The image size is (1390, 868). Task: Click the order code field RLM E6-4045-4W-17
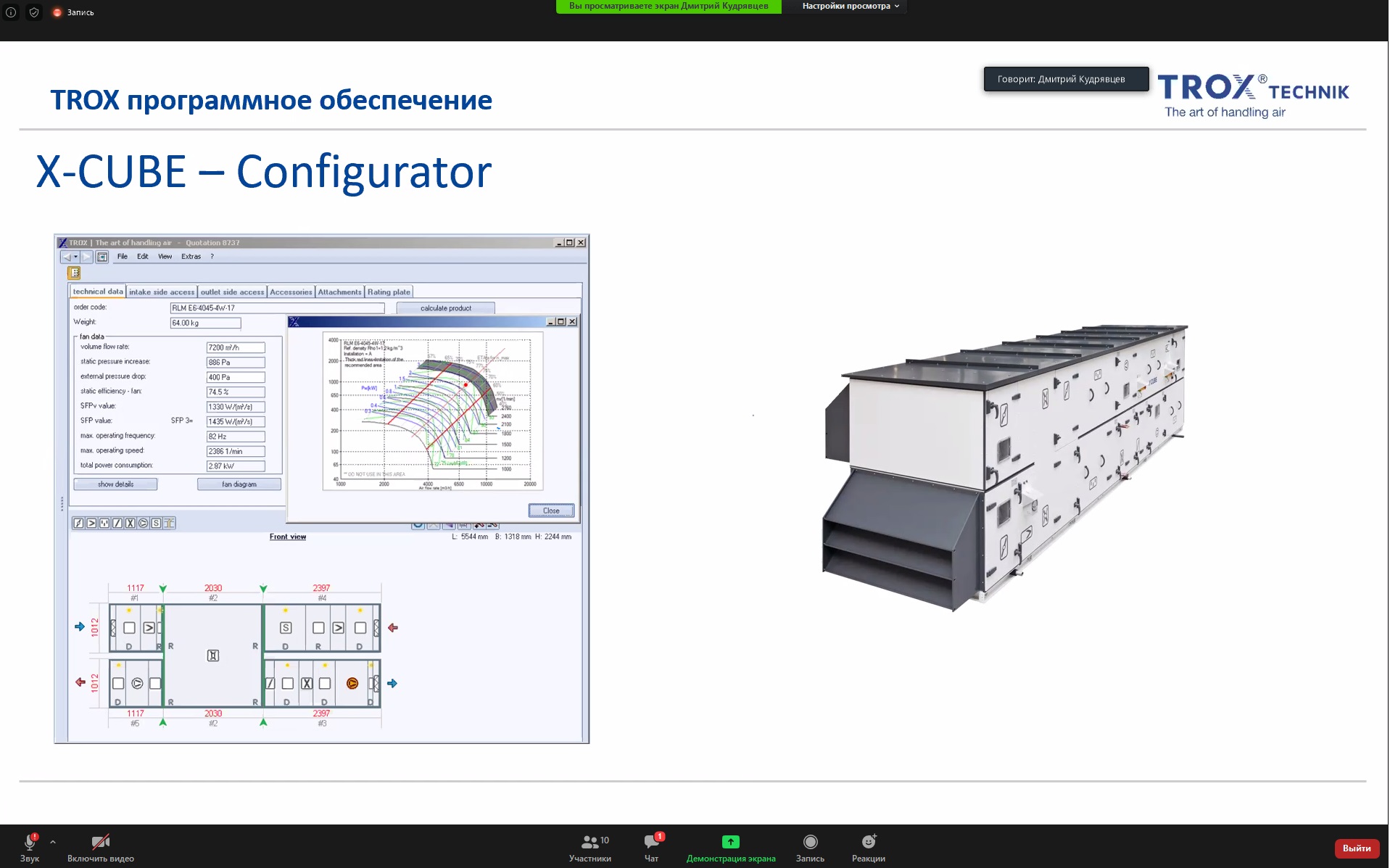click(x=277, y=308)
